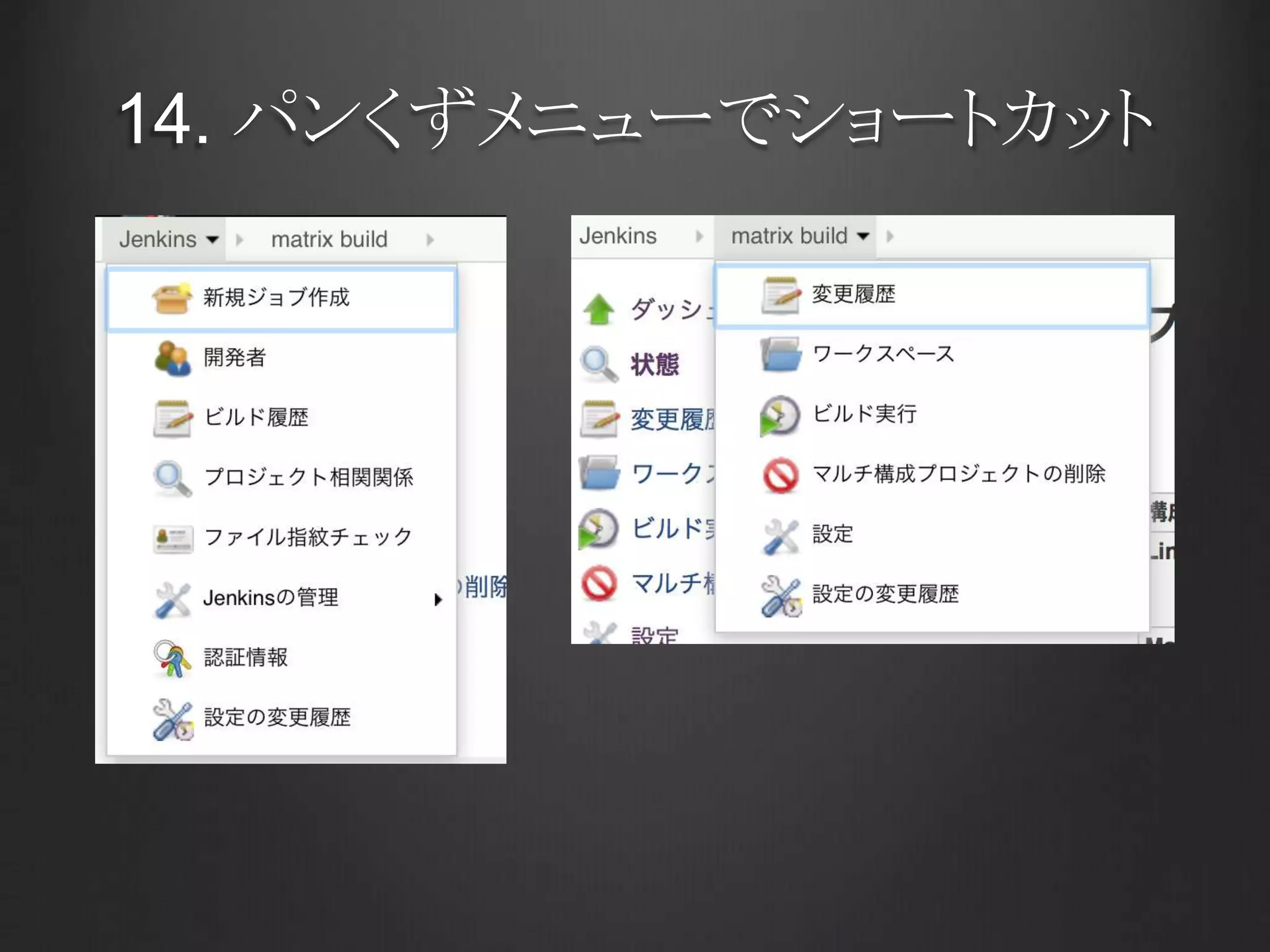Click chevron after Jenkins in right screenshot
Image resolution: width=1270 pixels, height=952 pixels.
click(x=699, y=236)
